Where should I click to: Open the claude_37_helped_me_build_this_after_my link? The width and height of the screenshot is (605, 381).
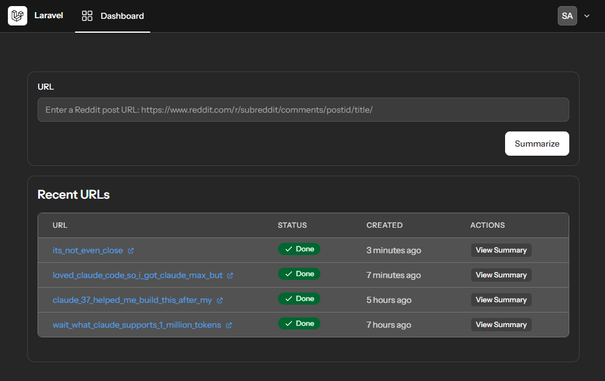point(132,300)
